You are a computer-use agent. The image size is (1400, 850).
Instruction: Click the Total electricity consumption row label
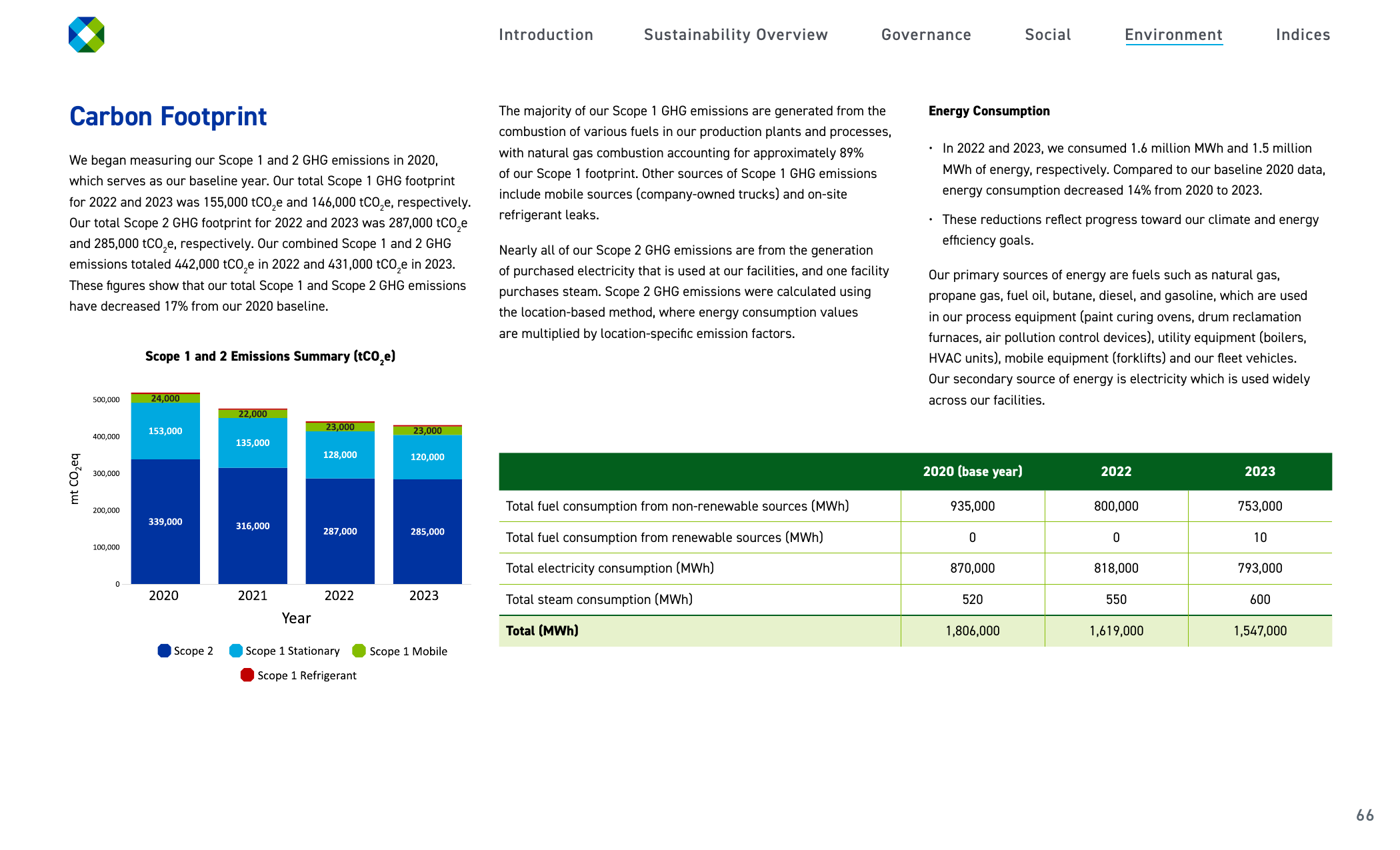610,568
